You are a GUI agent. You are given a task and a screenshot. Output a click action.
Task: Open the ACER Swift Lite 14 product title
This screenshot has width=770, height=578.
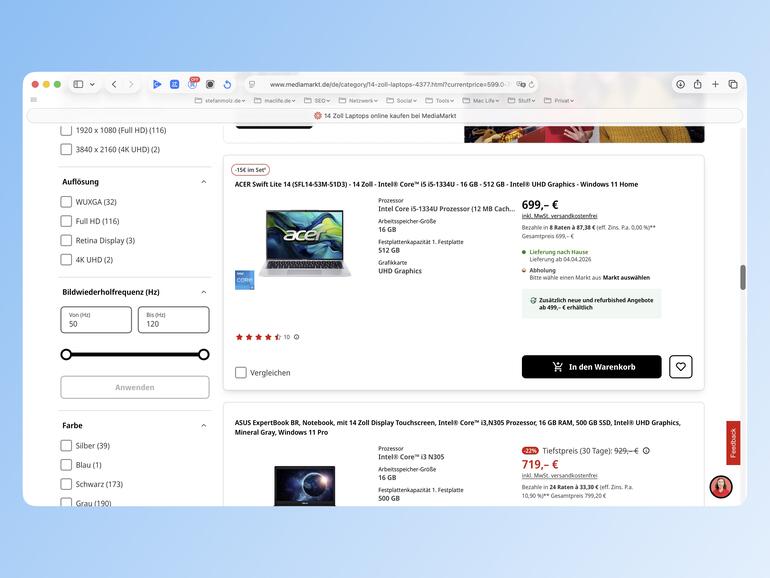click(436, 184)
